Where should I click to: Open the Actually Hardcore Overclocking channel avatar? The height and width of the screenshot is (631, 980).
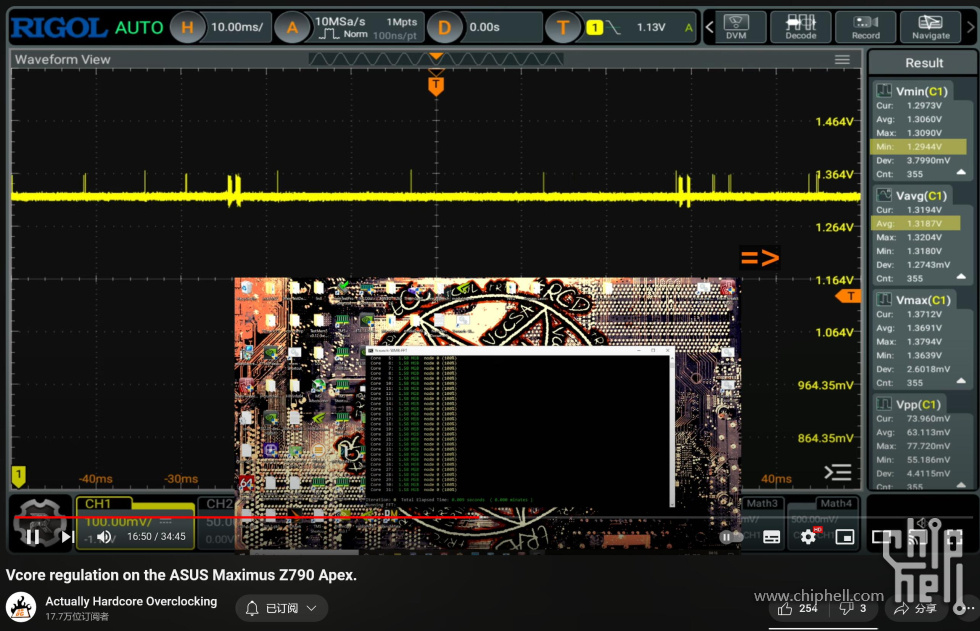[21, 607]
